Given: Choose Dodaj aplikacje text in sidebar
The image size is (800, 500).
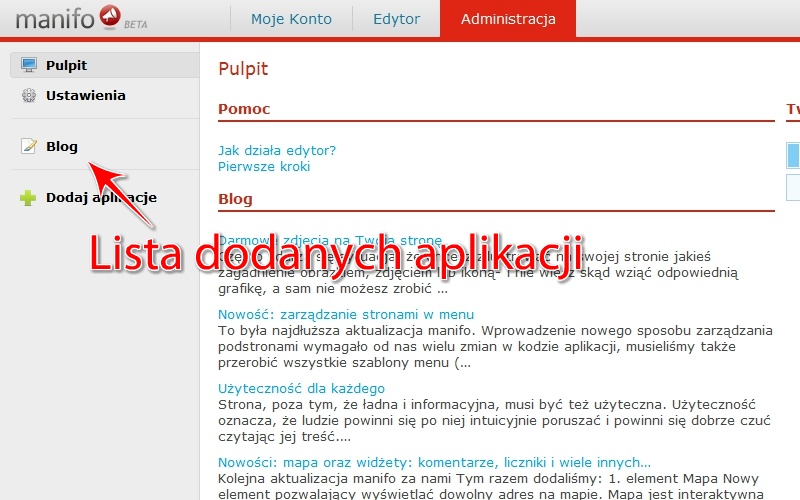Looking at the screenshot, I should 101,198.
